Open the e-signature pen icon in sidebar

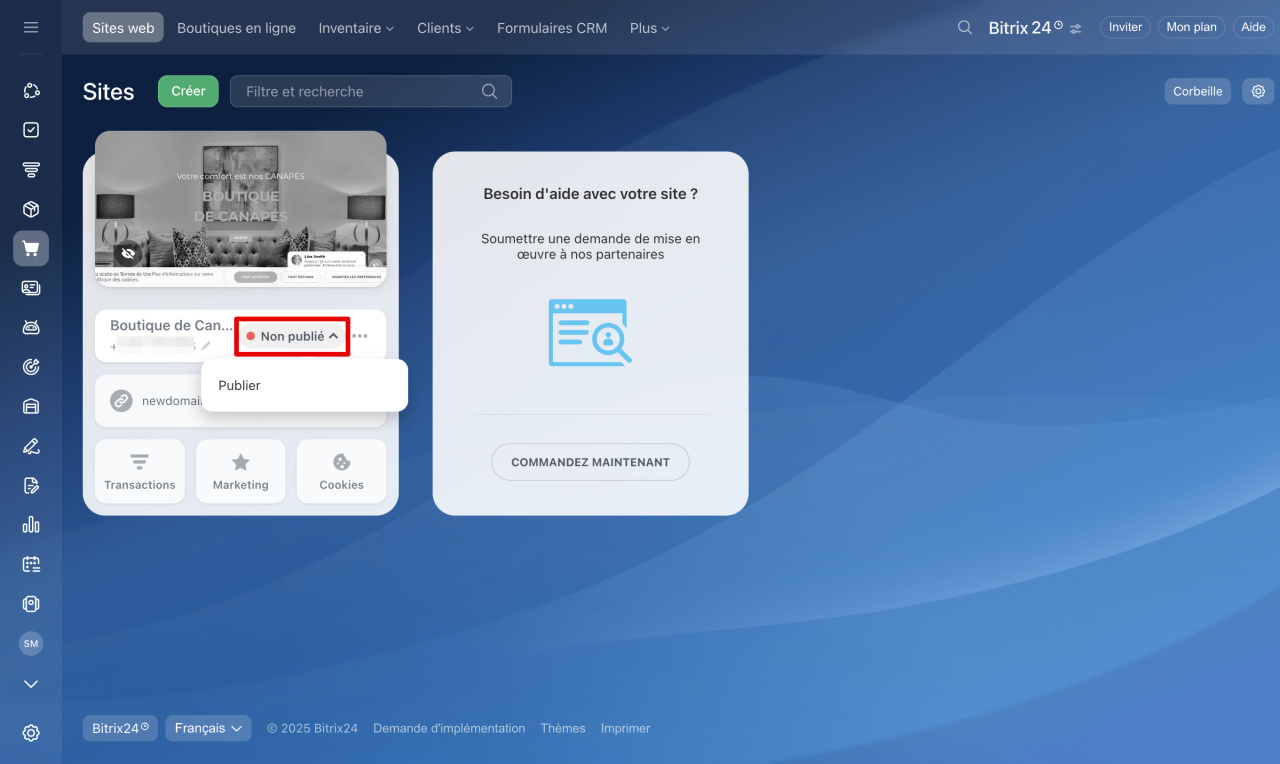click(x=31, y=446)
